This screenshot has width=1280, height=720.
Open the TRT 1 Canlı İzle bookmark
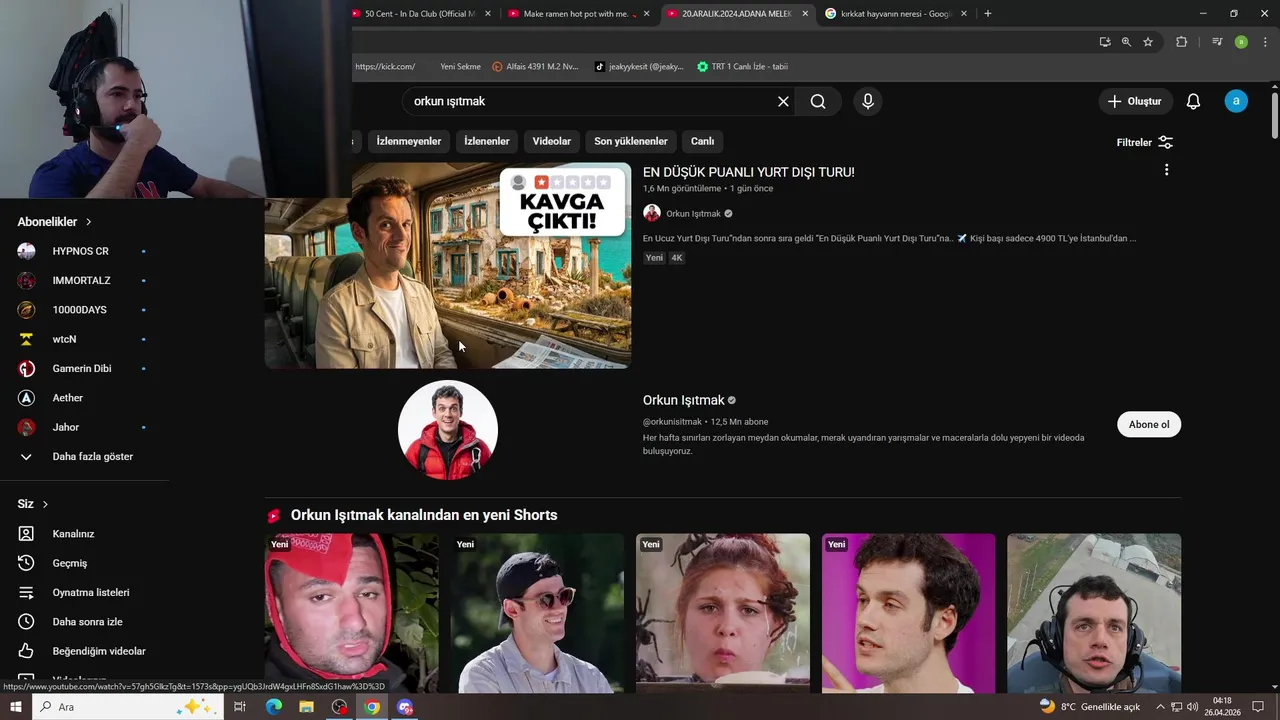point(742,67)
